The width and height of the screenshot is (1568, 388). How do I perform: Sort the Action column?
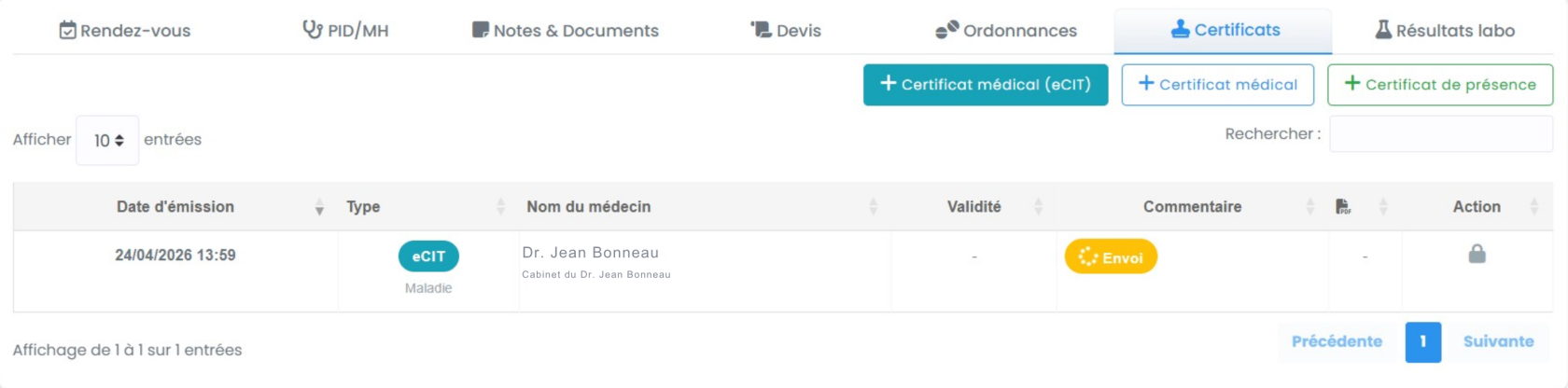pyautogui.click(x=1533, y=207)
